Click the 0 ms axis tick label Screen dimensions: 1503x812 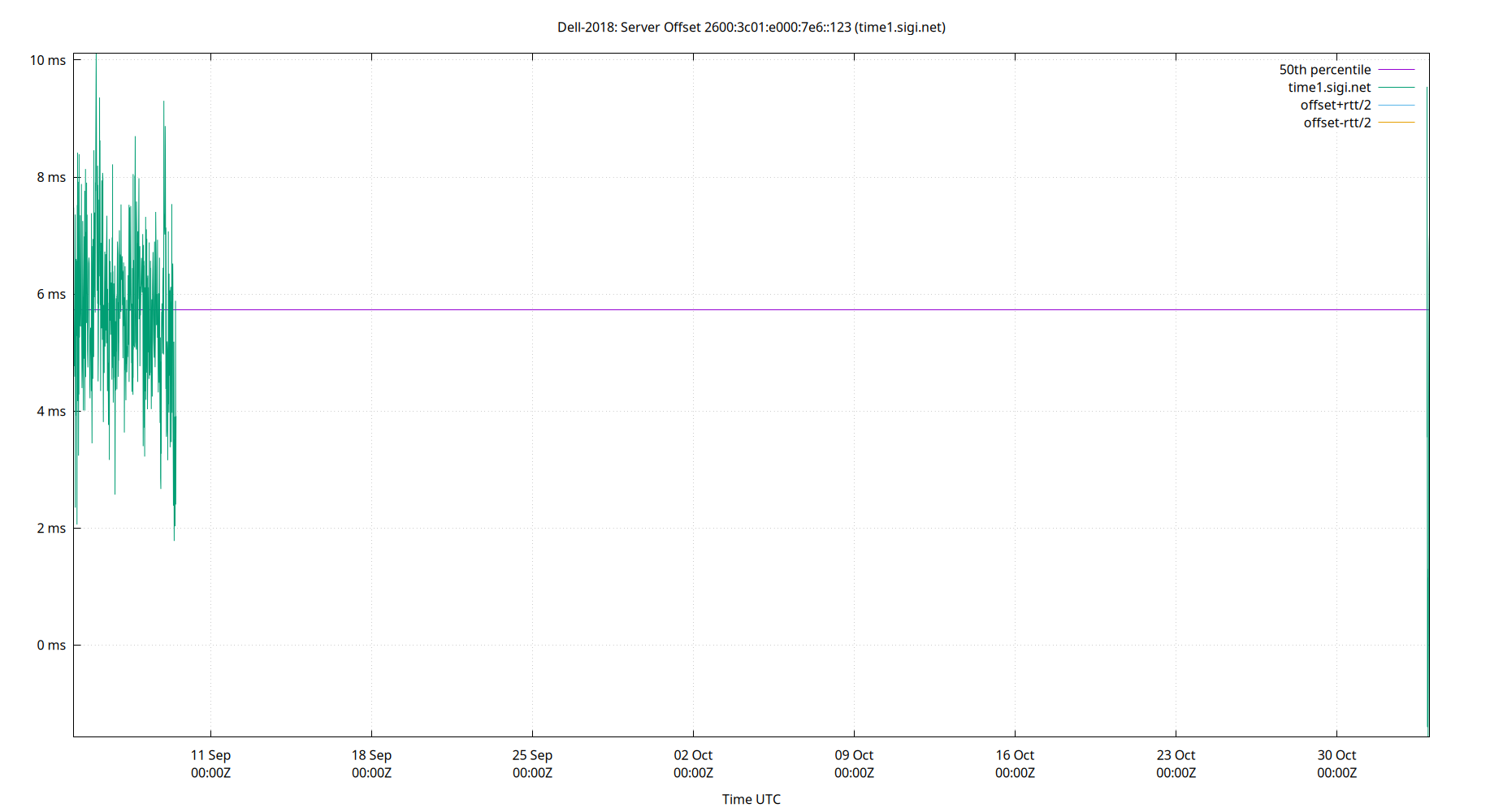click(x=50, y=644)
